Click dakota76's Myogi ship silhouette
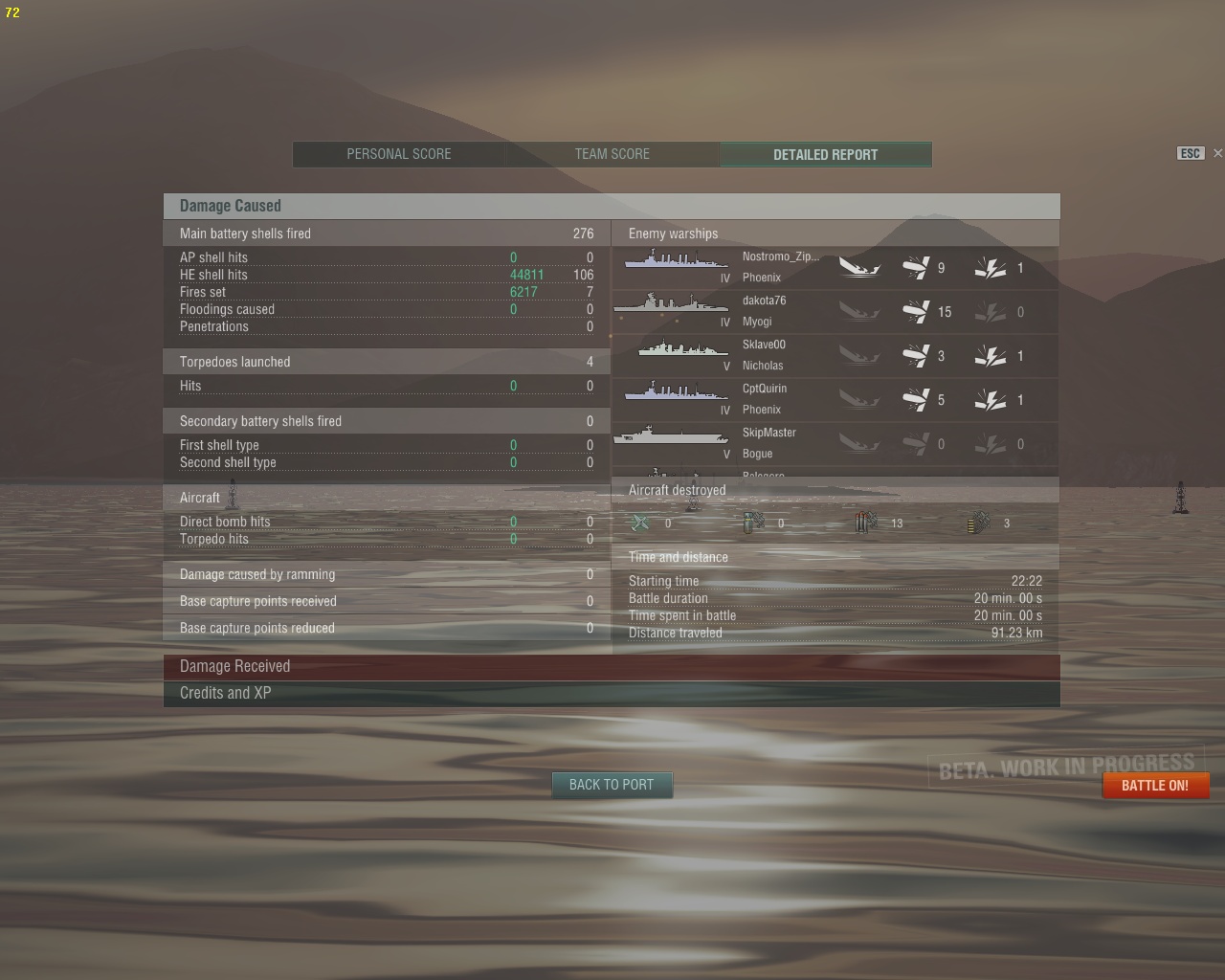The image size is (1225, 980). coord(671,304)
